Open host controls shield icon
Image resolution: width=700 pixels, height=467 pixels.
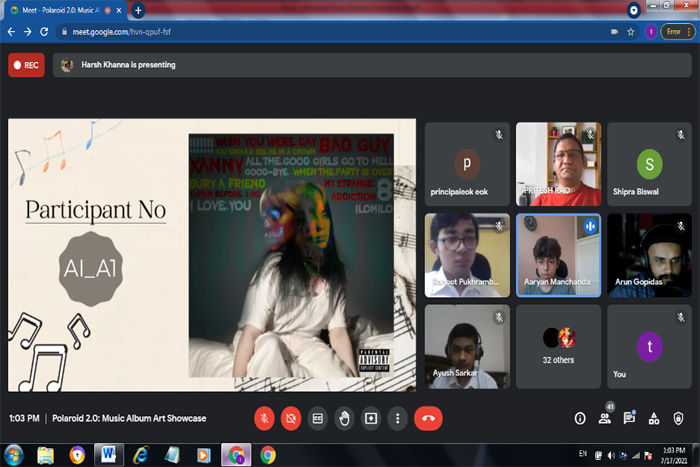click(x=678, y=418)
